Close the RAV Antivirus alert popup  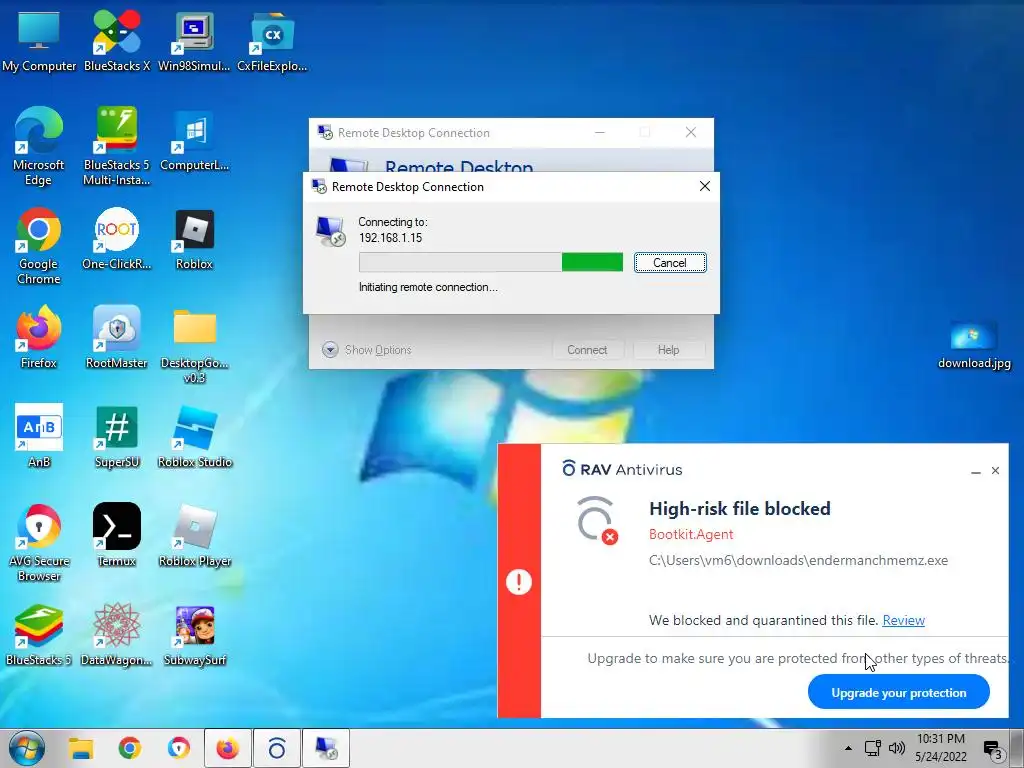click(995, 470)
